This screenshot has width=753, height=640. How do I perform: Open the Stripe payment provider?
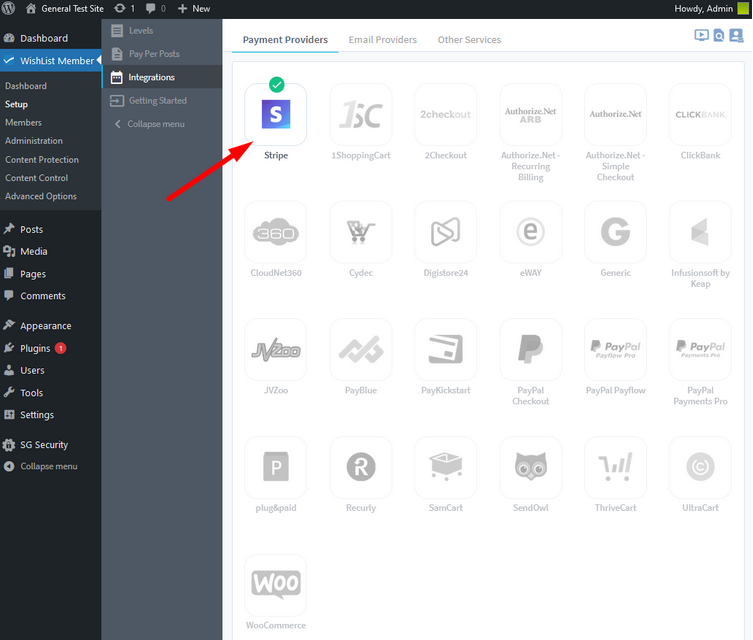tap(276, 115)
